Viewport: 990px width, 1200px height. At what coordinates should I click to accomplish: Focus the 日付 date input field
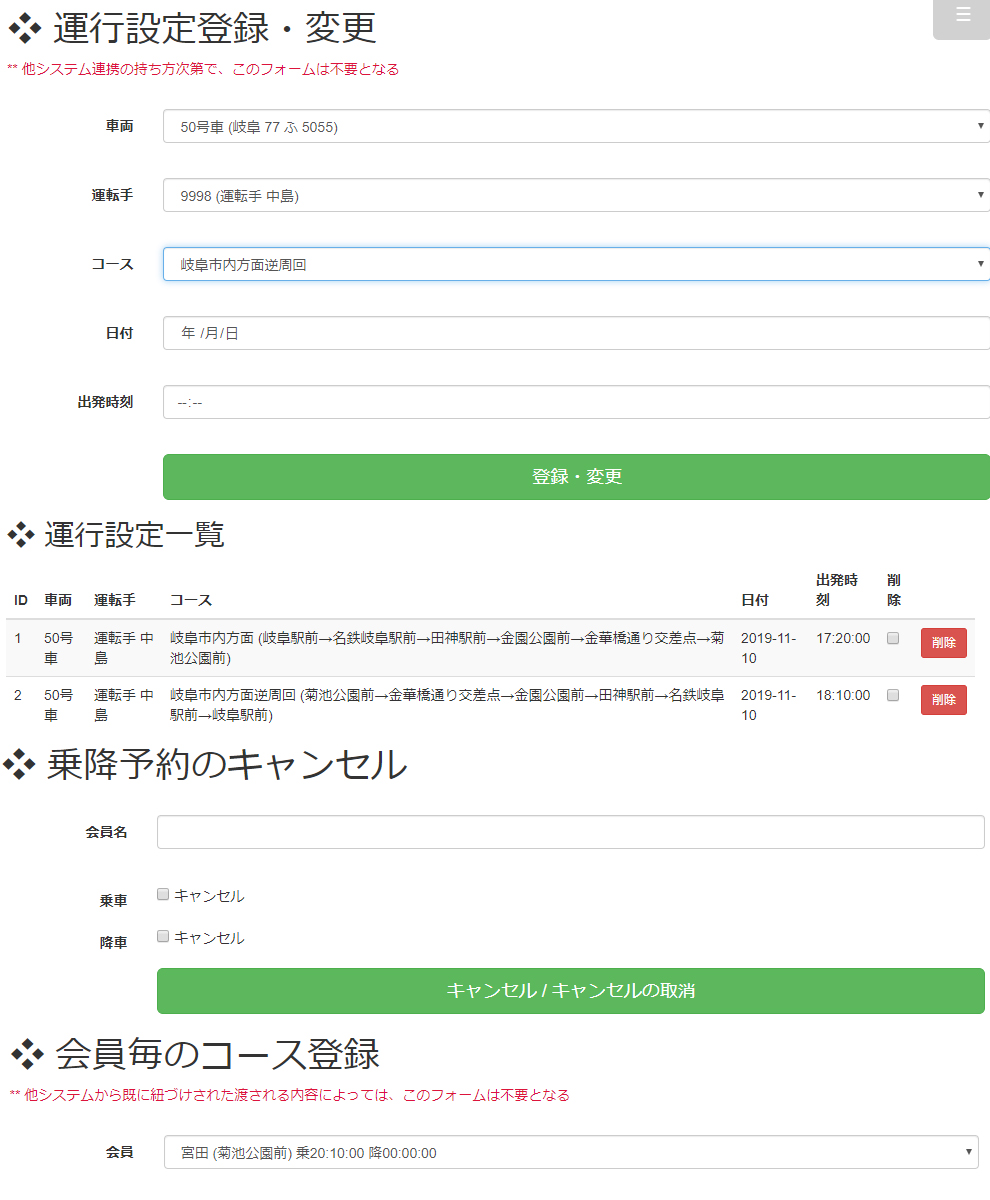[x=576, y=334]
